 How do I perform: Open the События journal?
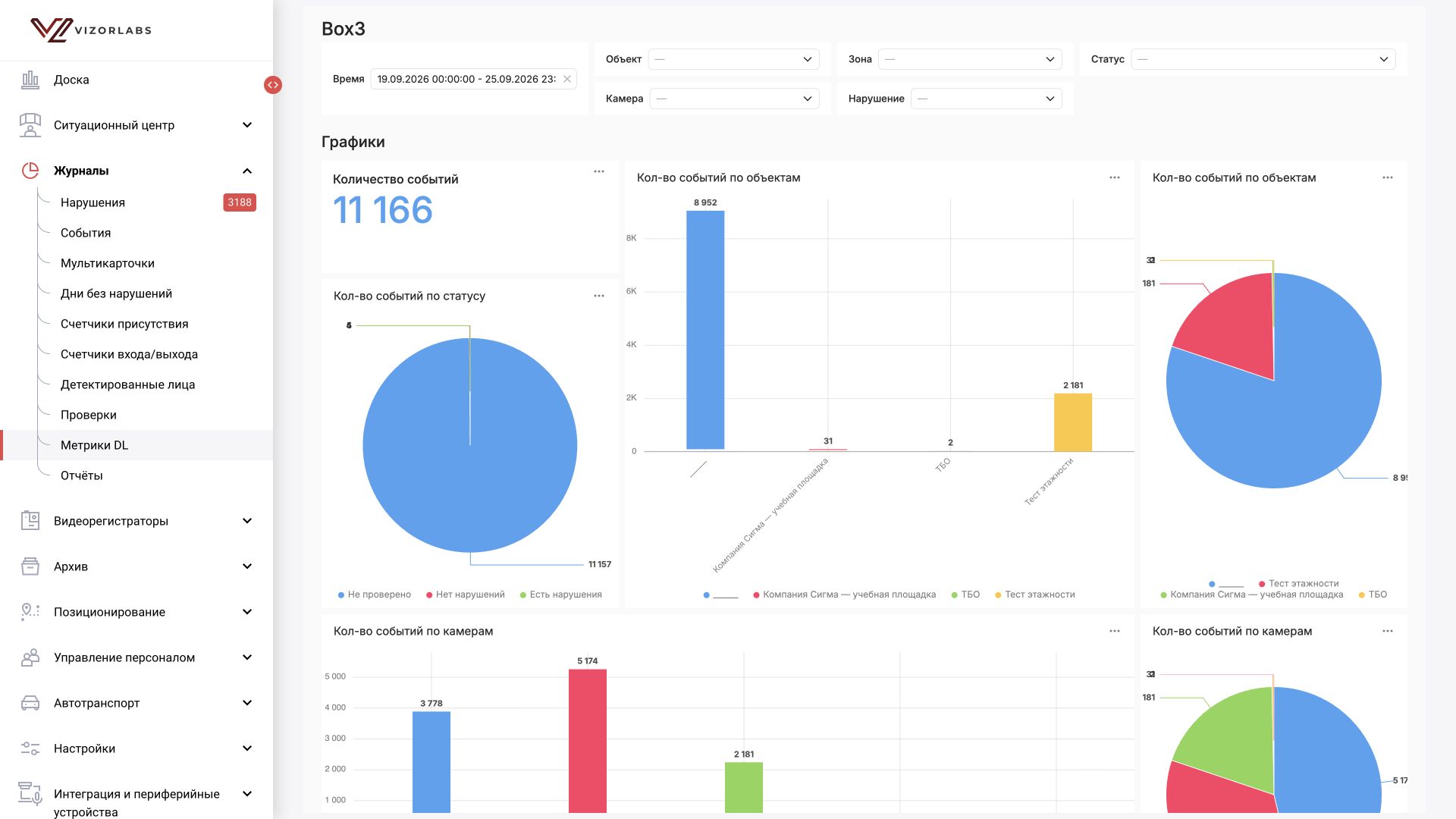coord(86,233)
